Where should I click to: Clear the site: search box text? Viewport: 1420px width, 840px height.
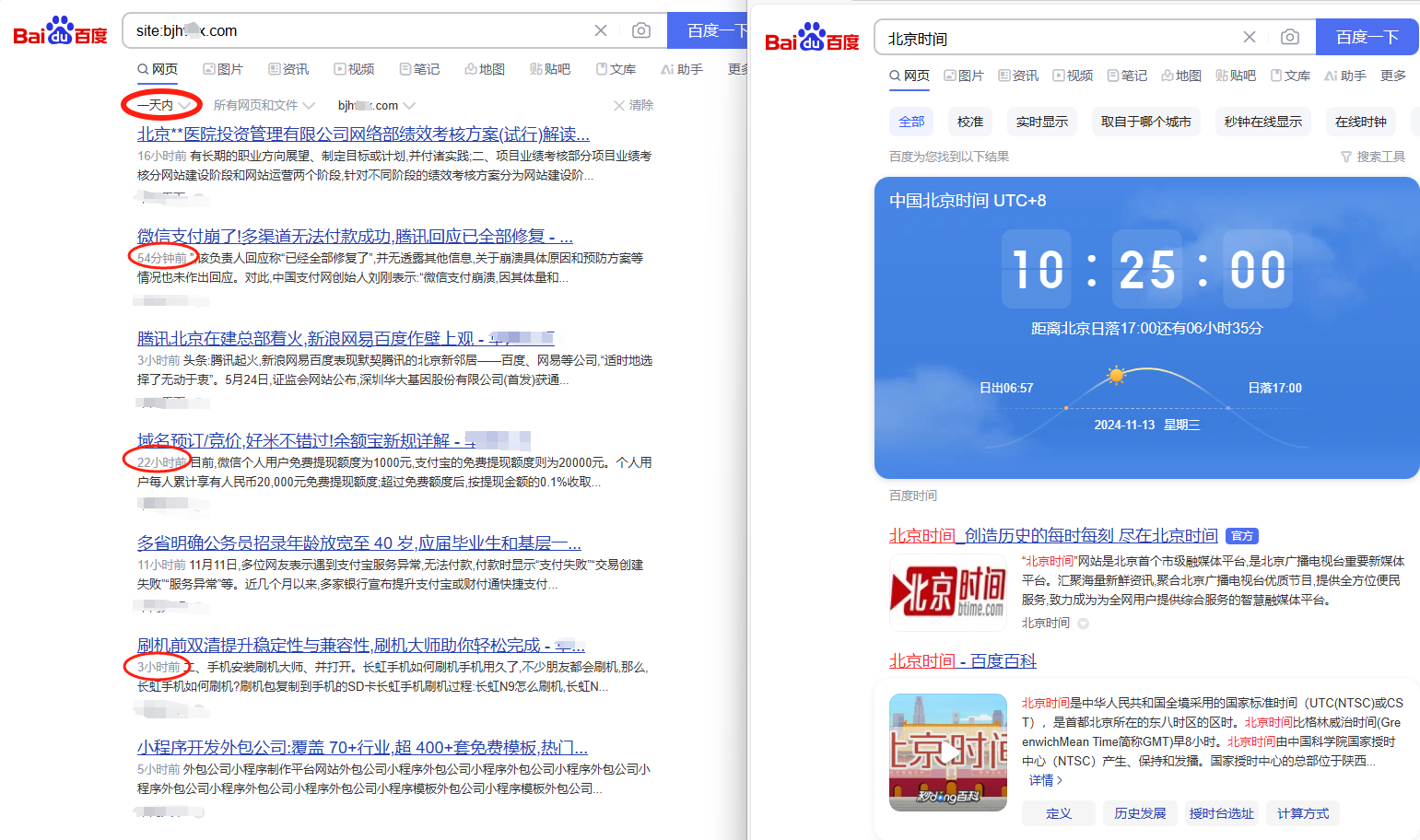pos(601,30)
